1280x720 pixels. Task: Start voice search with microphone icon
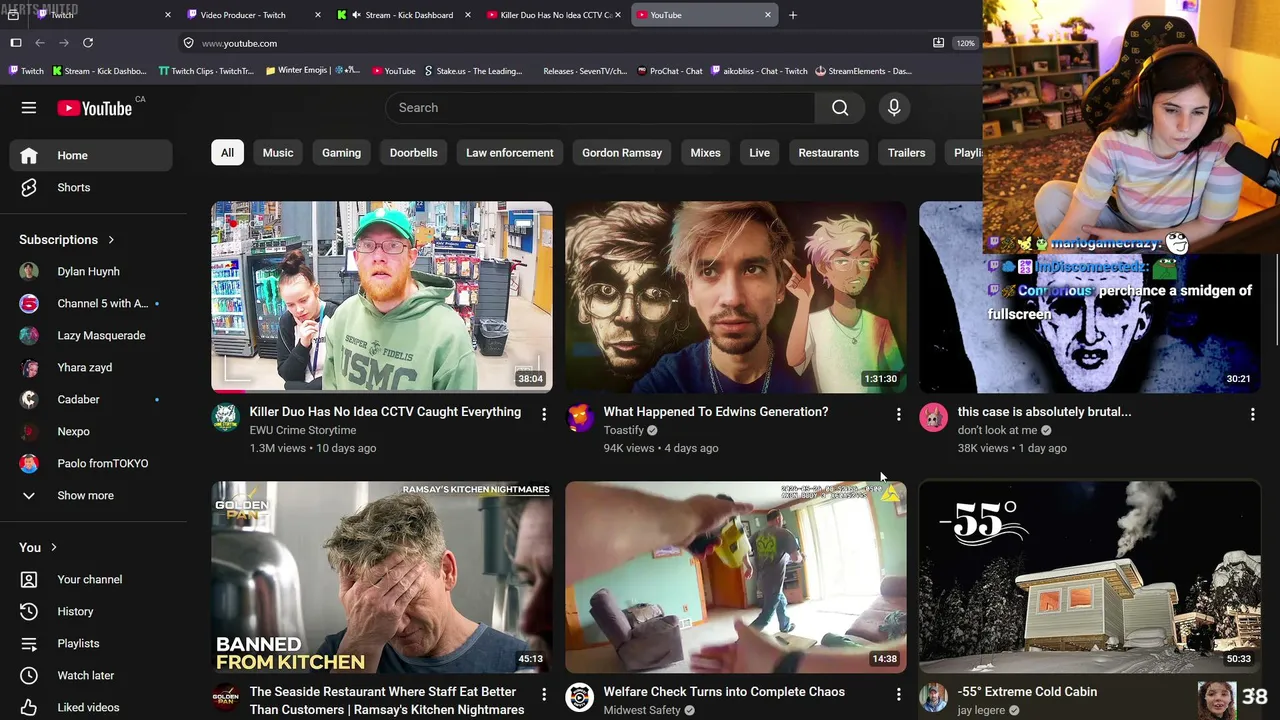point(894,108)
